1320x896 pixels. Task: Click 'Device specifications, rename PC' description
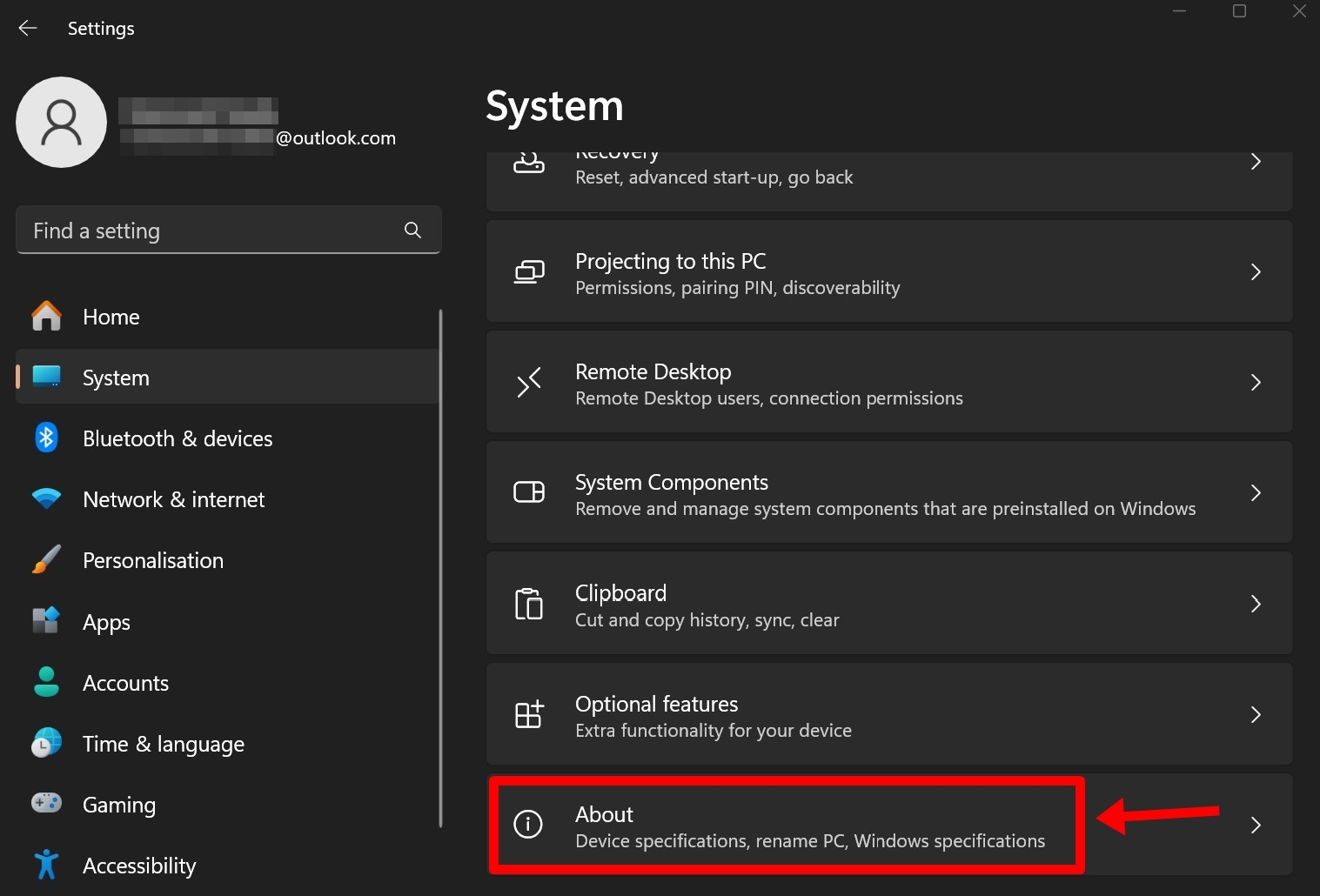810,841
